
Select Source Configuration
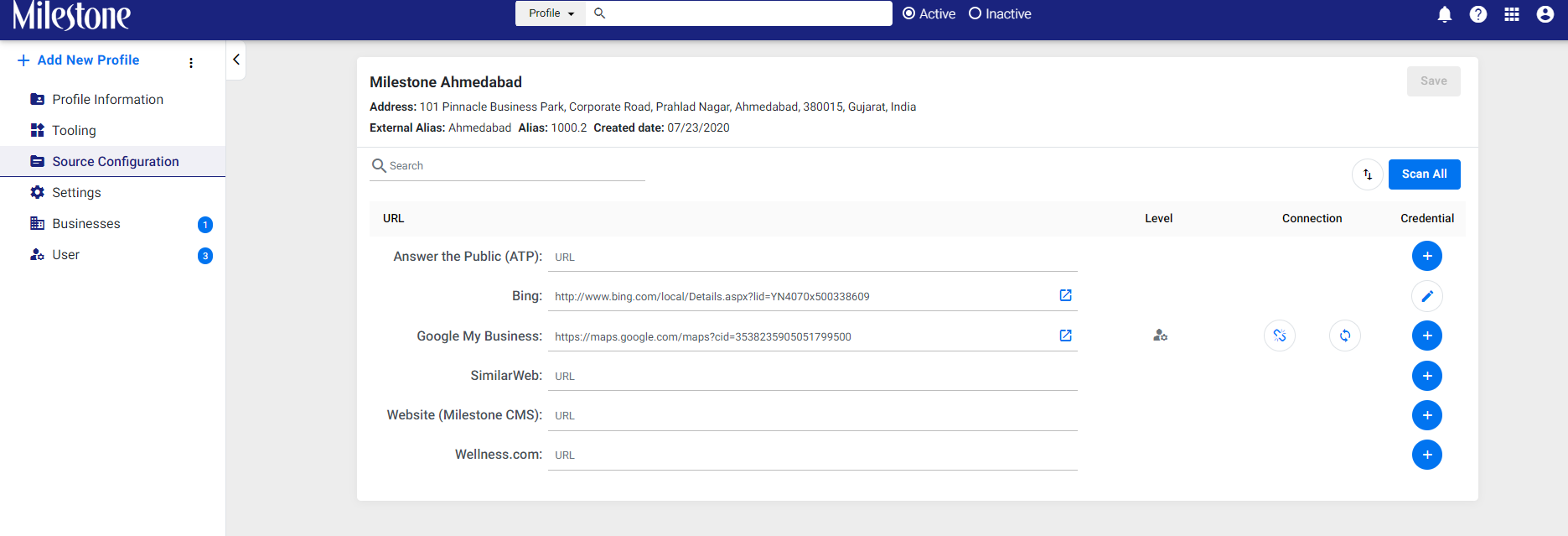(x=112, y=161)
